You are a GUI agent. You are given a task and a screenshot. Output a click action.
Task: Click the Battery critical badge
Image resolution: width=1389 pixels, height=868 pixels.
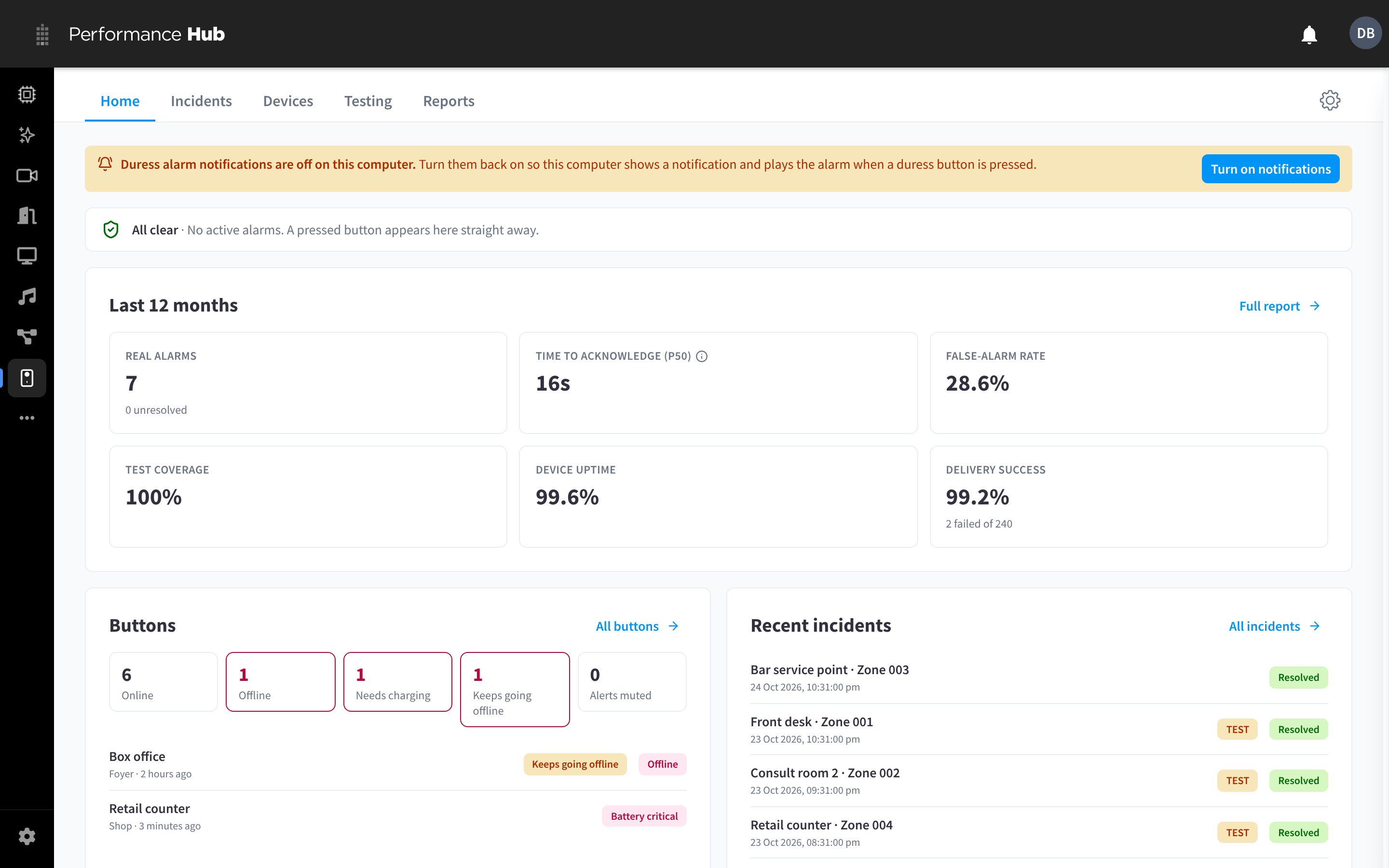click(644, 816)
